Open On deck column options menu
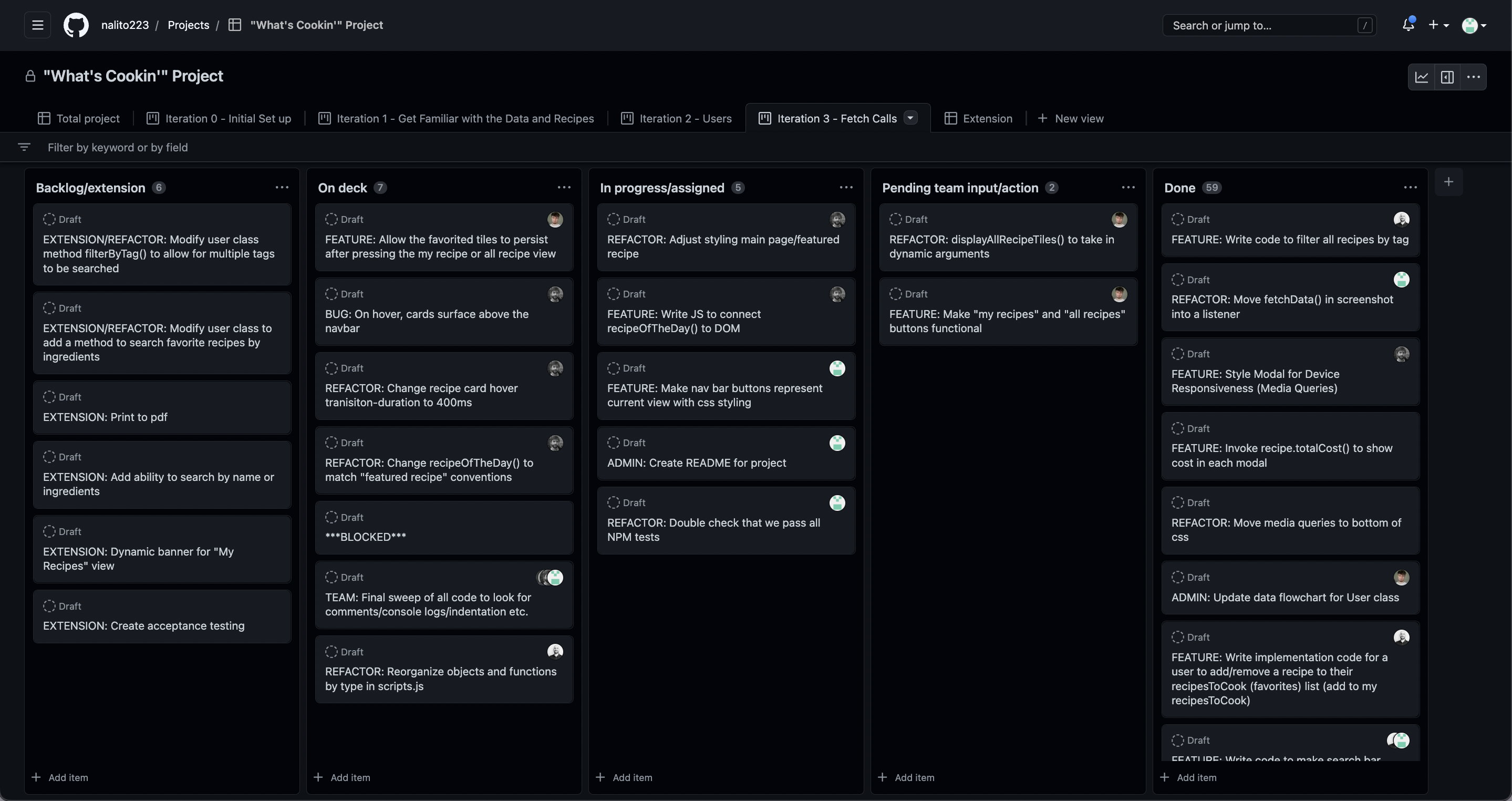 tap(564, 187)
